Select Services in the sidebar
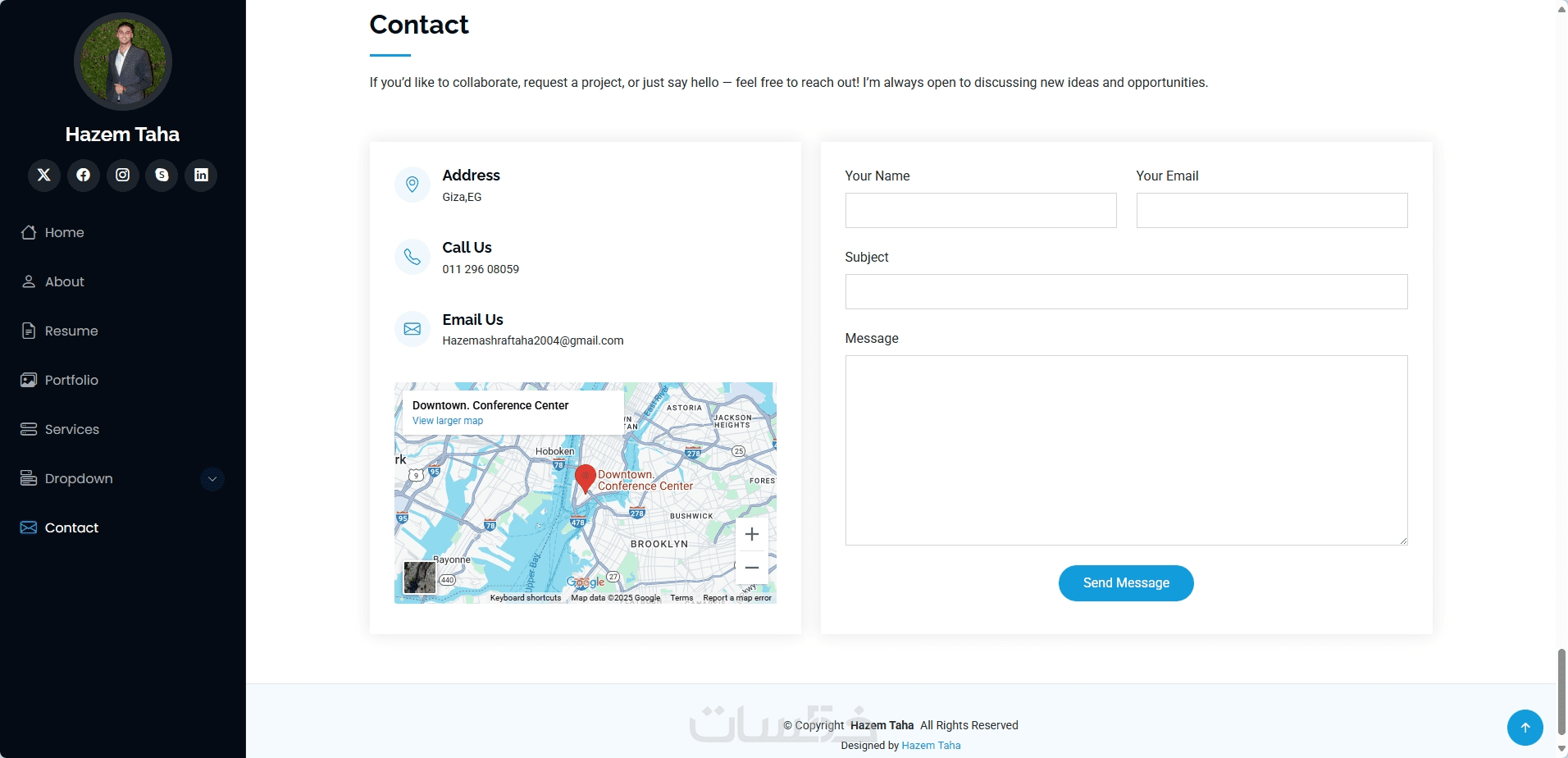This screenshot has height=758, width=1568. click(71, 430)
